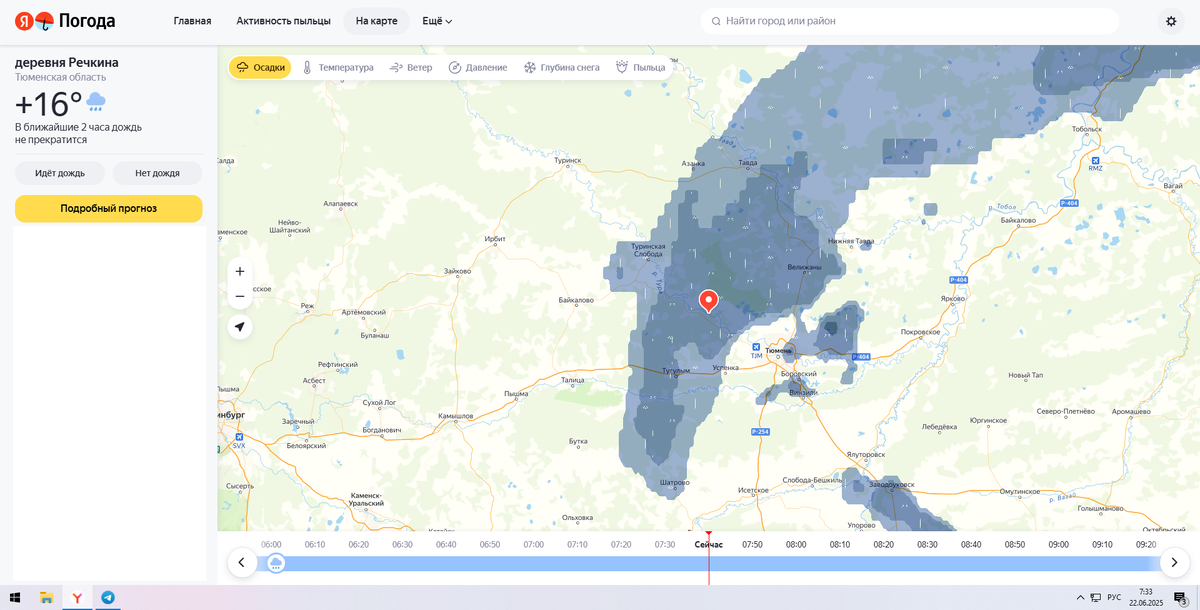Click the +16° temperature reading

(48, 104)
